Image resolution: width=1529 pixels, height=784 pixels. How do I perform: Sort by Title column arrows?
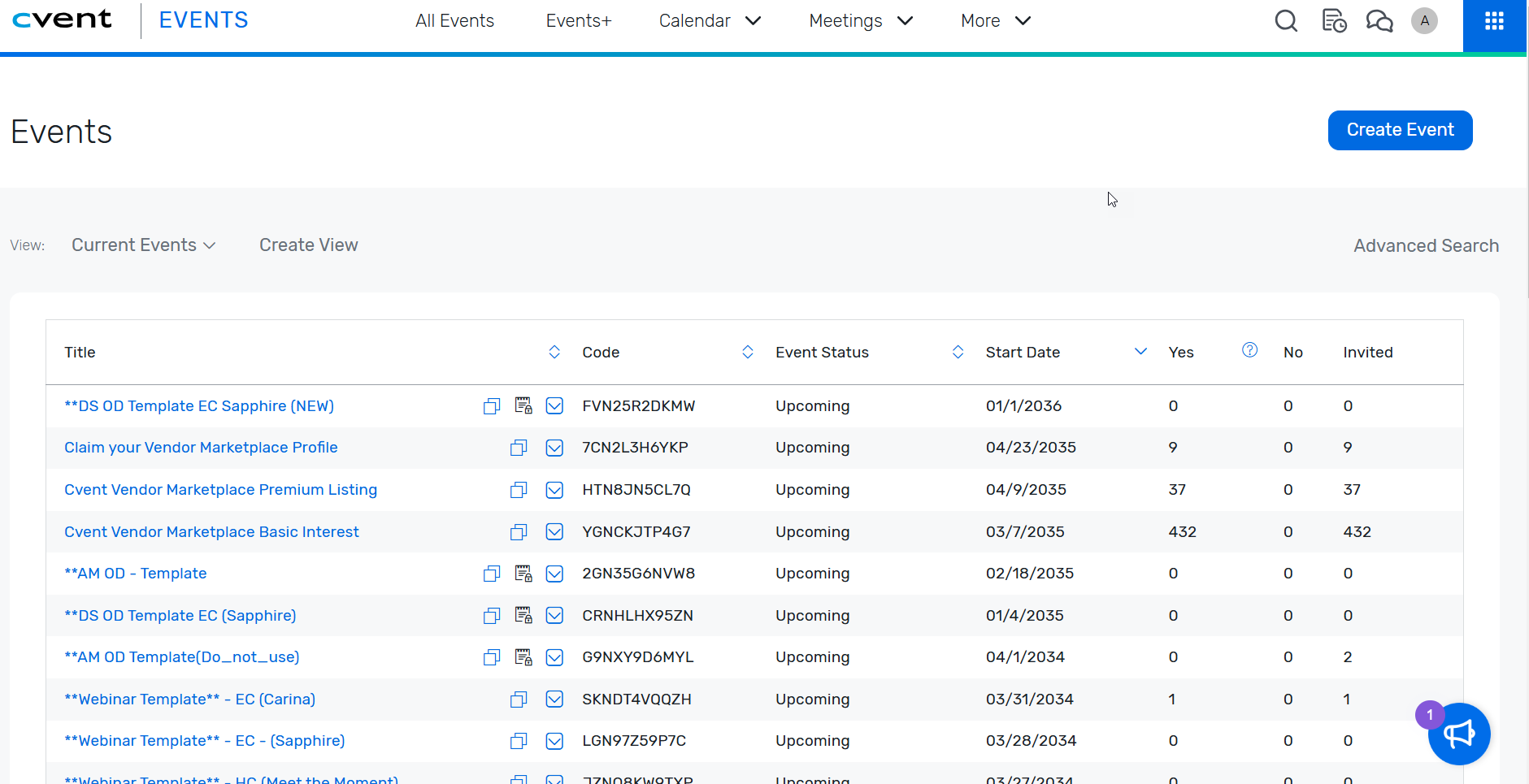pyautogui.click(x=554, y=352)
